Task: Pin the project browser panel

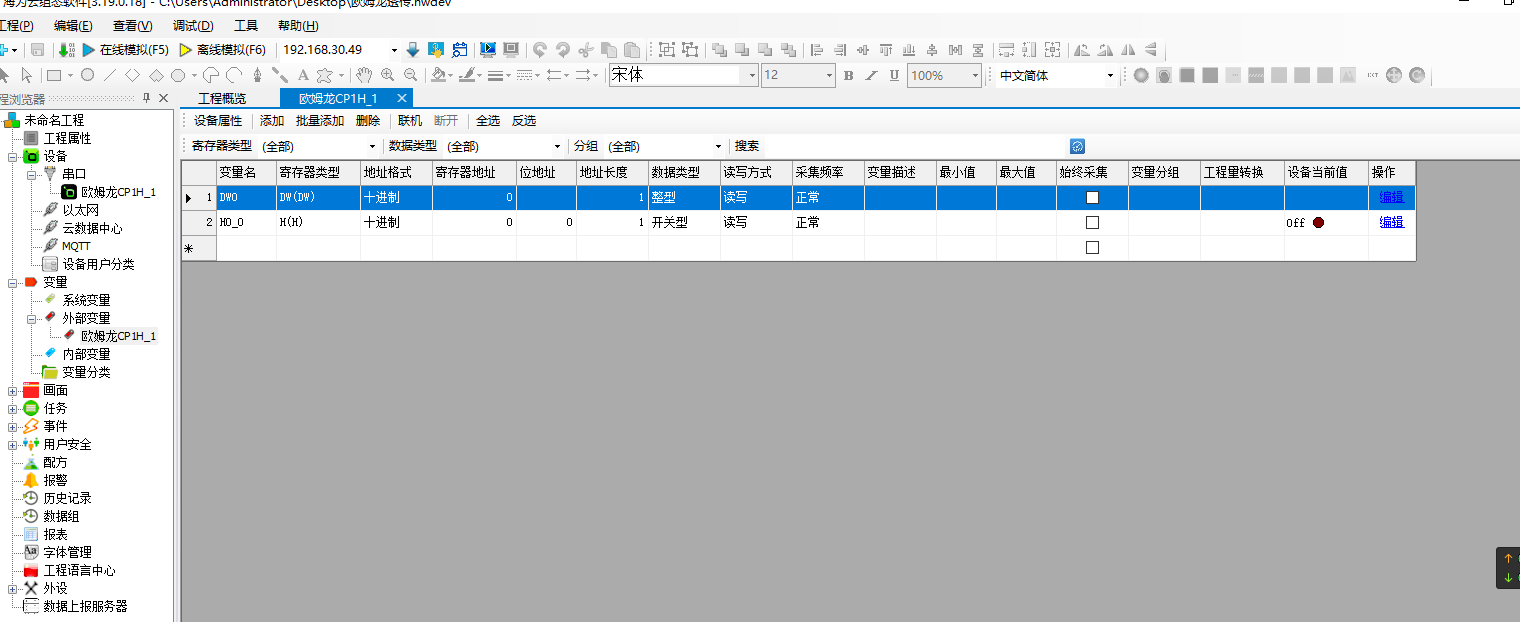Action: 146,98
